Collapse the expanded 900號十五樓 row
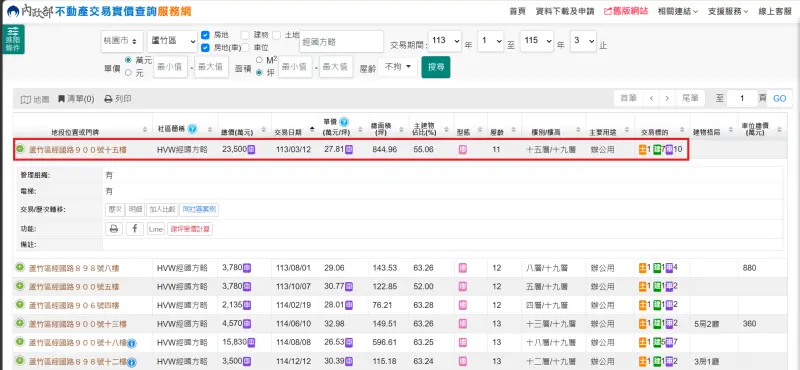Image resolution: width=800 pixels, height=370 pixels. tap(20, 149)
